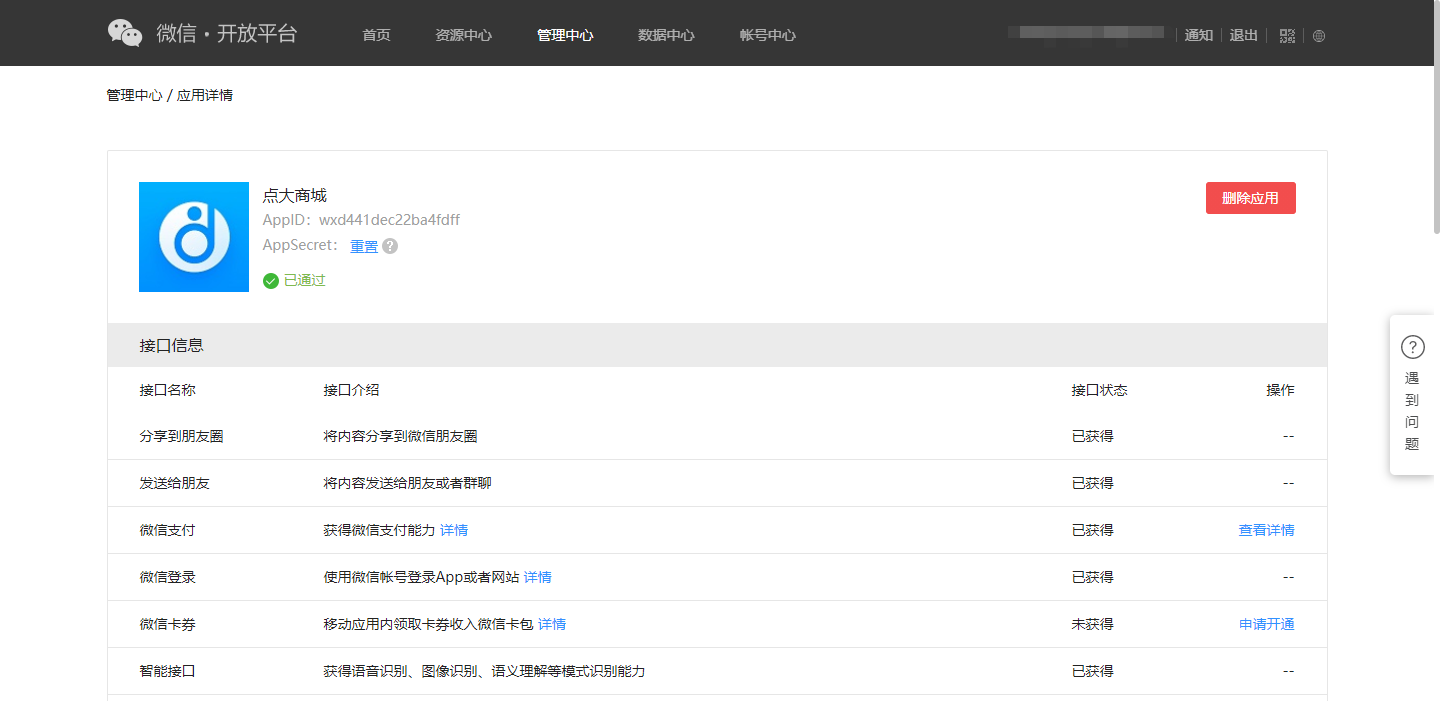Select 管理中心 in the top navigation
The image size is (1440, 701).
tap(565, 35)
